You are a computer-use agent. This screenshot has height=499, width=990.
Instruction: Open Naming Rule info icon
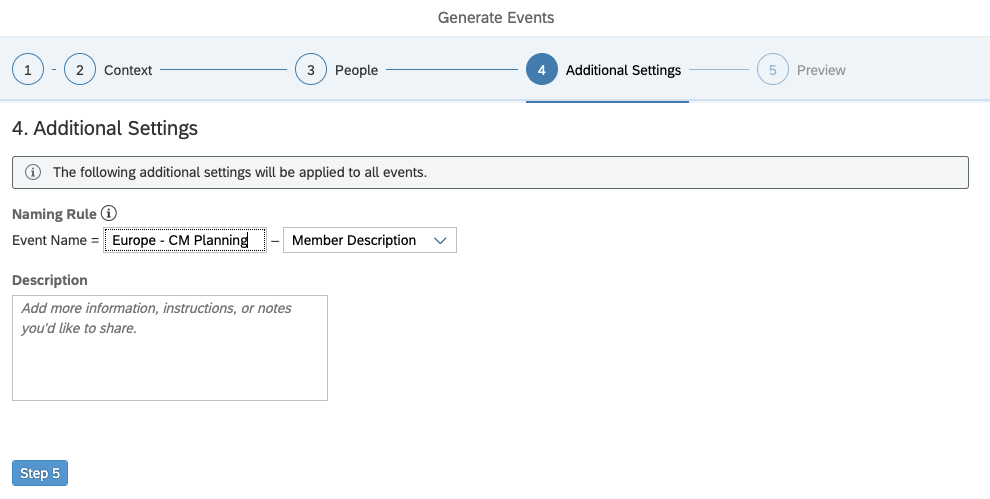(x=109, y=213)
